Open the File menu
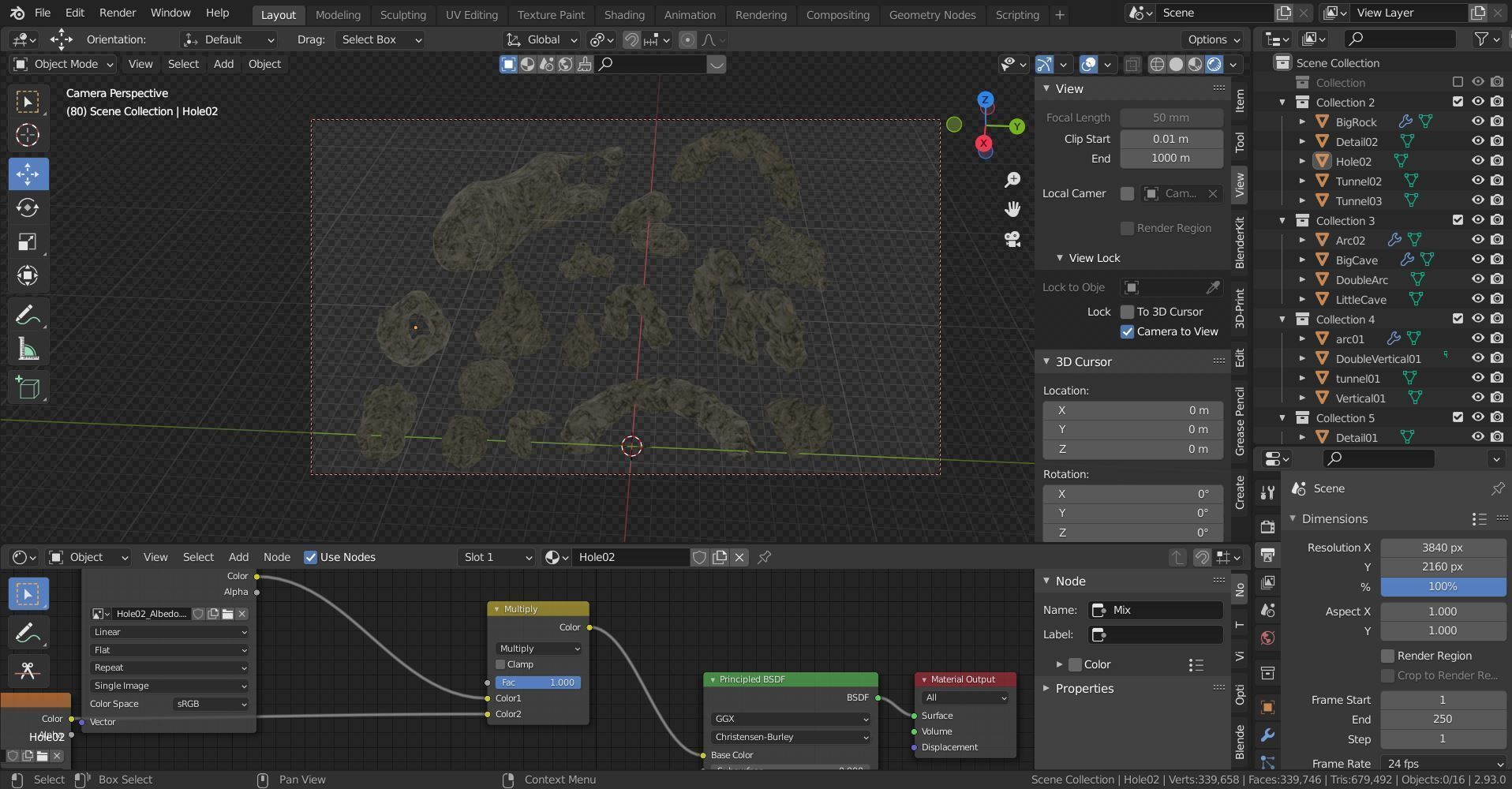Viewport: 1512px width, 789px height. coord(43,13)
